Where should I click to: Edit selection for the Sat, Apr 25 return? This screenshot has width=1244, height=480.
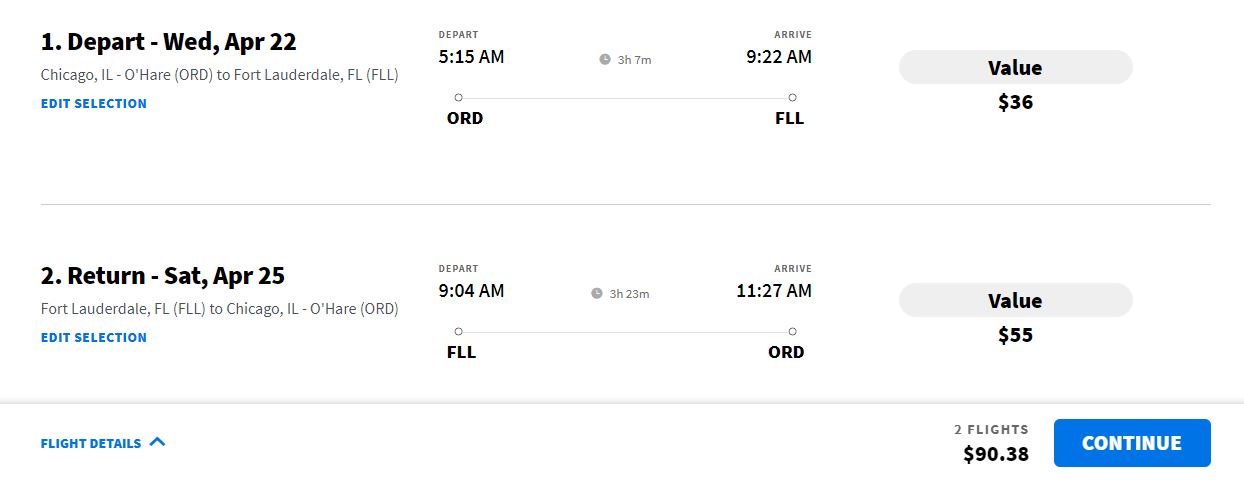(94, 338)
